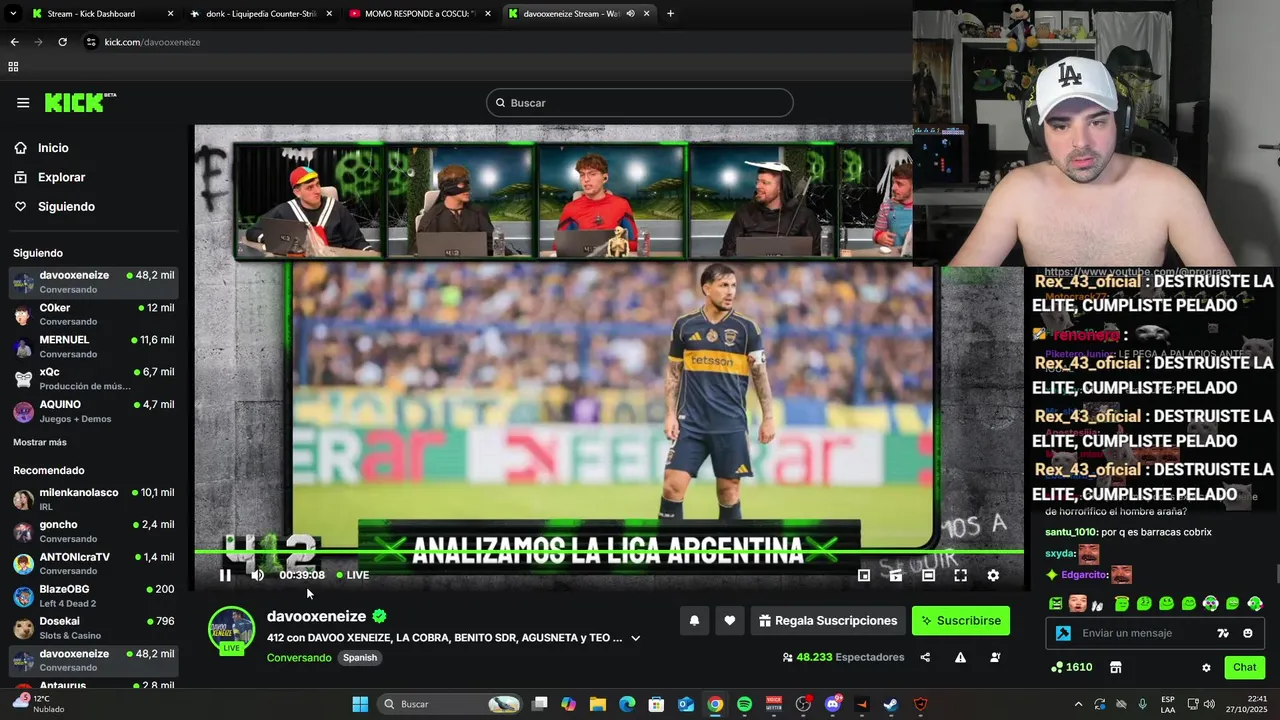View site information icon in address bar
Image resolution: width=1280 pixels, height=720 pixels.
coord(91,42)
